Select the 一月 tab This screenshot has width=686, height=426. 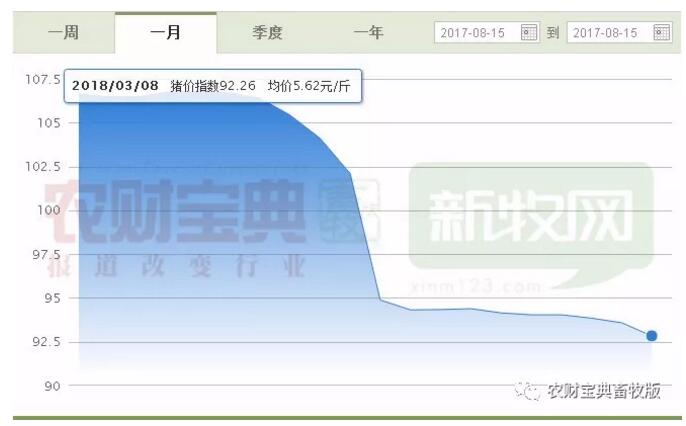pos(165,33)
